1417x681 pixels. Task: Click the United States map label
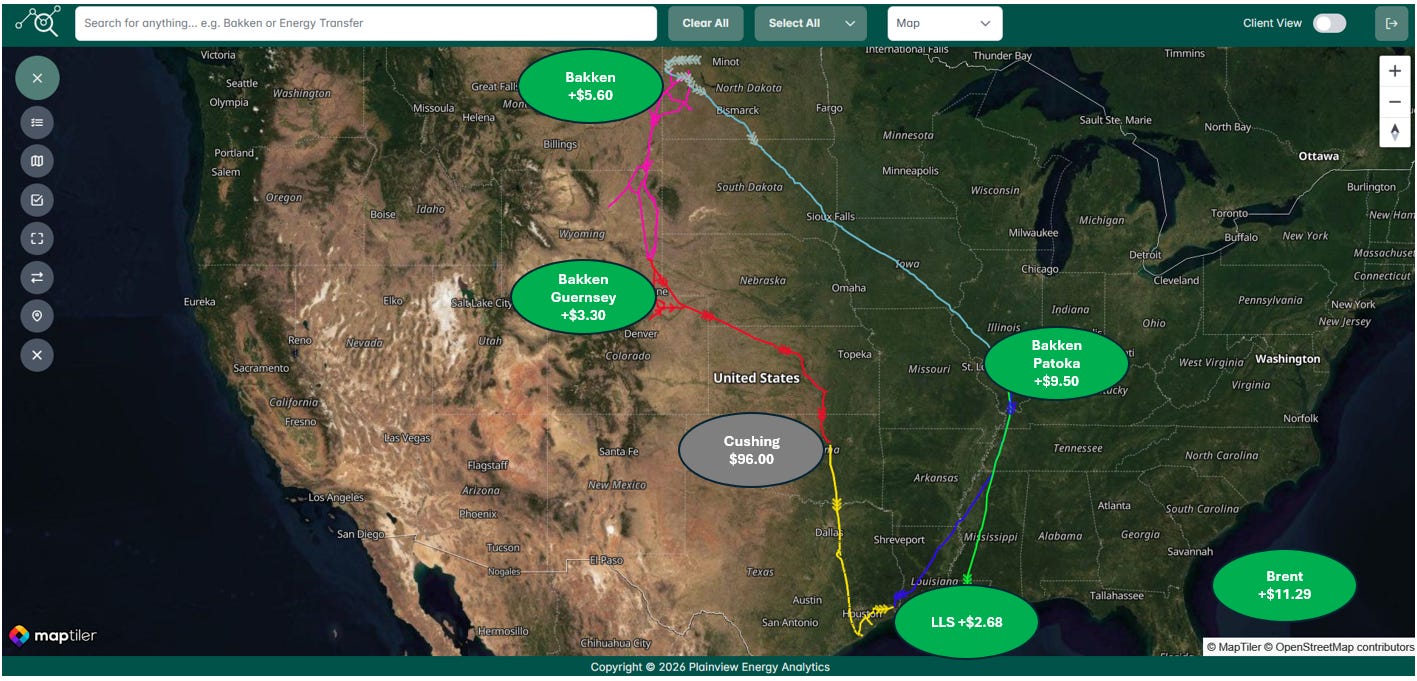756,378
